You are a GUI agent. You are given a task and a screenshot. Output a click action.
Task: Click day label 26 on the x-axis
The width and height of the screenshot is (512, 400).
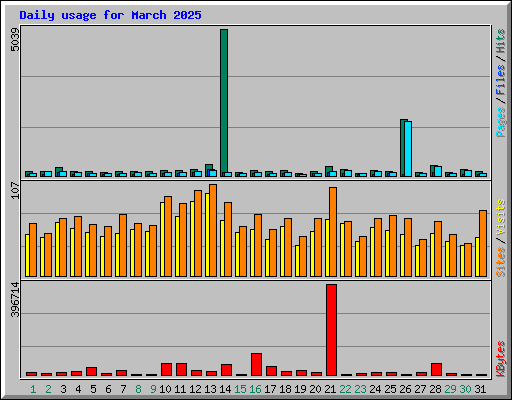tap(405, 389)
